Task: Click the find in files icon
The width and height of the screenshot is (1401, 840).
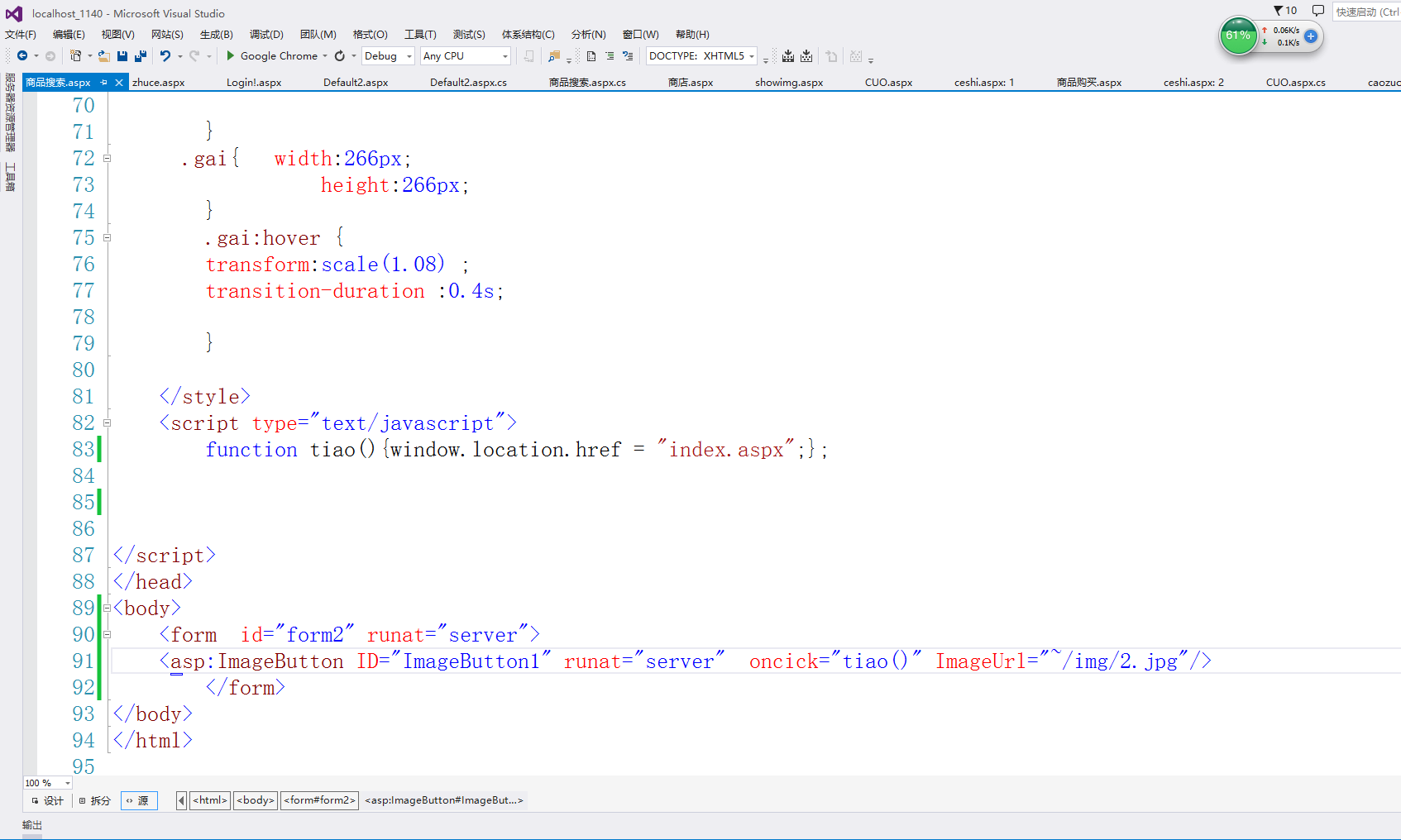Action: [x=554, y=56]
